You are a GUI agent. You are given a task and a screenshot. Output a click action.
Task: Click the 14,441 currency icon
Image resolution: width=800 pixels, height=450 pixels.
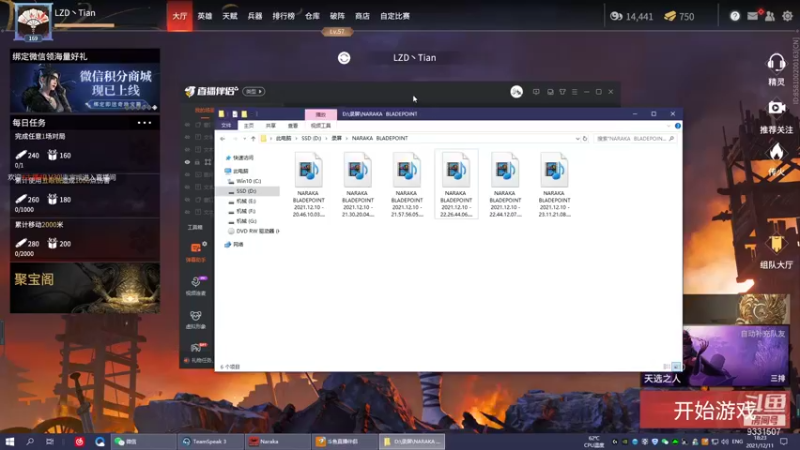pyautogui.click(x=616, y=16)
